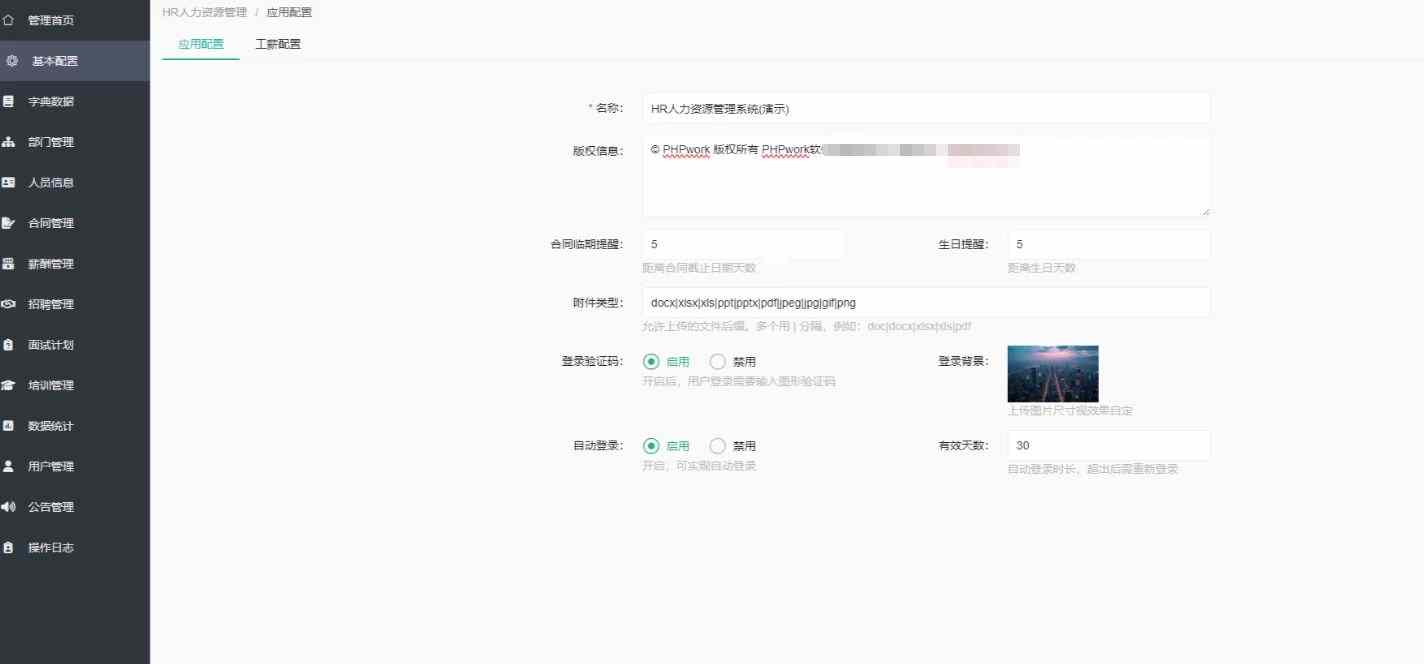Click the 有效天数 input field
This screenshot has height=664, width=1424.
[x=1108, y=445]
